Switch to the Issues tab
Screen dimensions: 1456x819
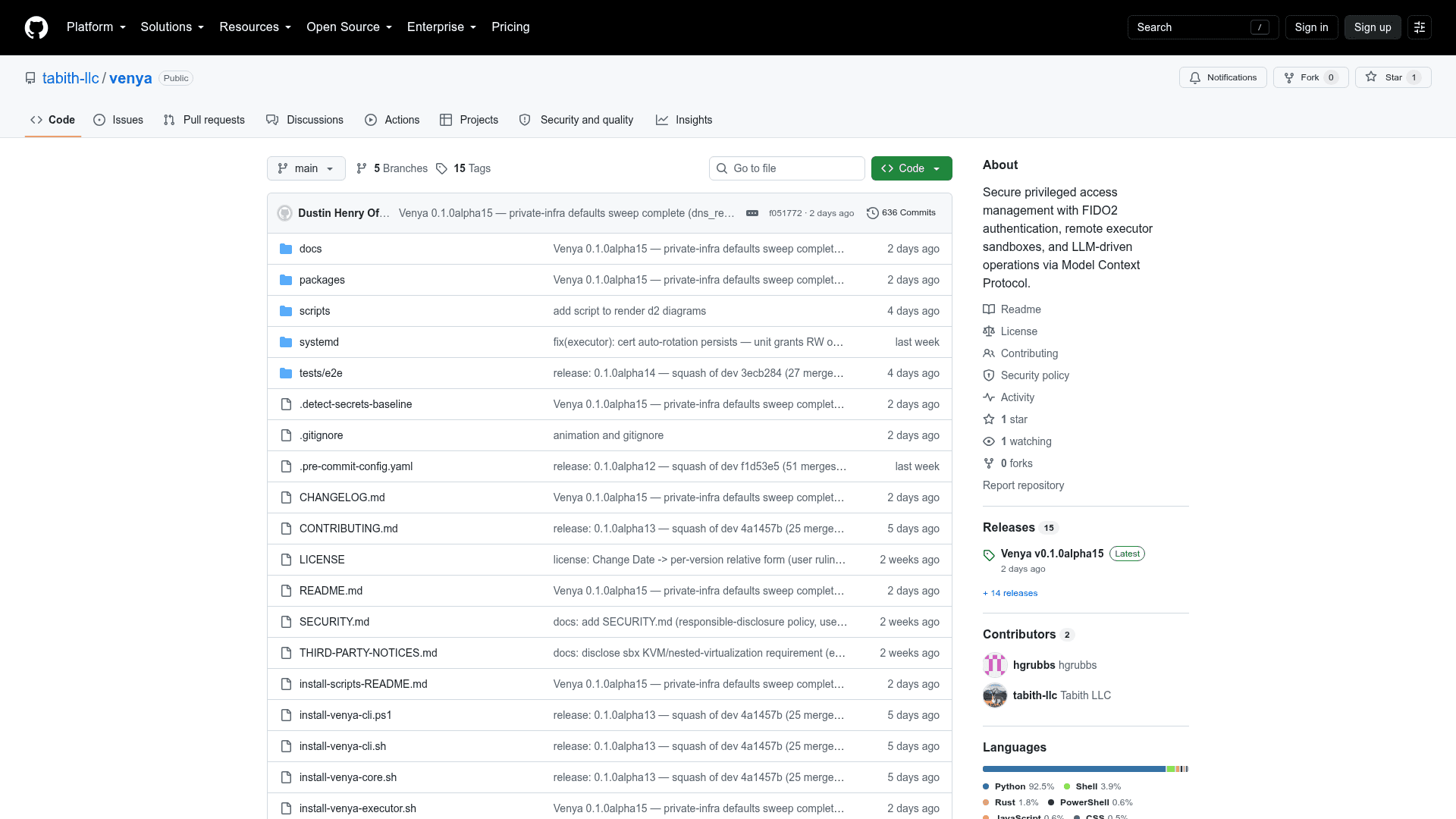118,120
